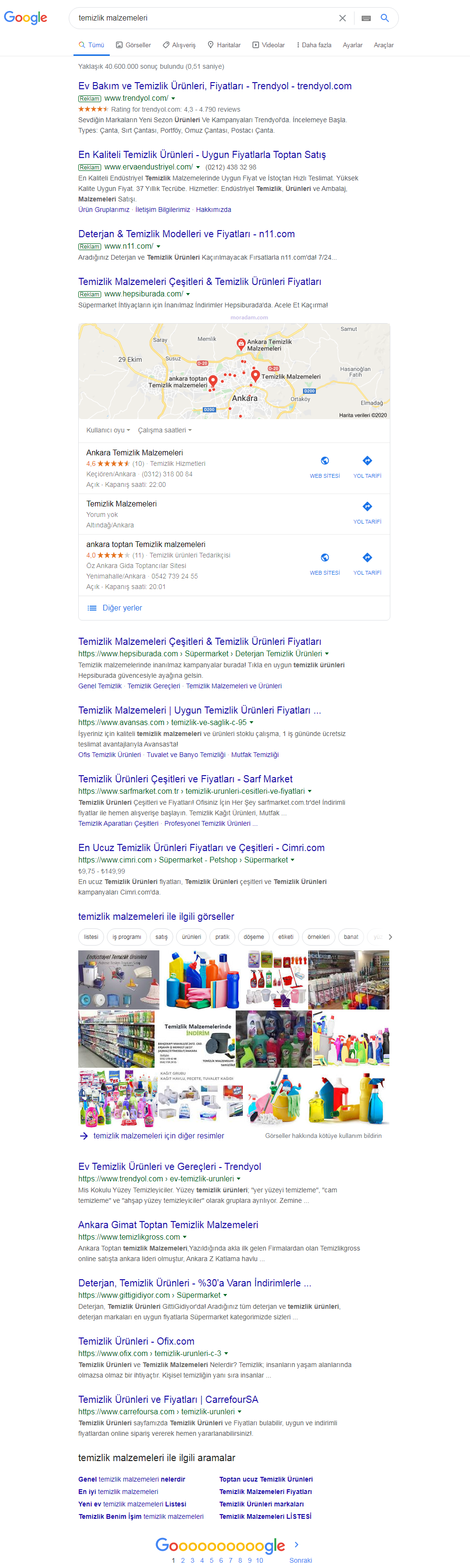Open the Endüstriyel Temizlik Ürünleri image thumbnail
The image size is (470, 1568).
(119, 979)
